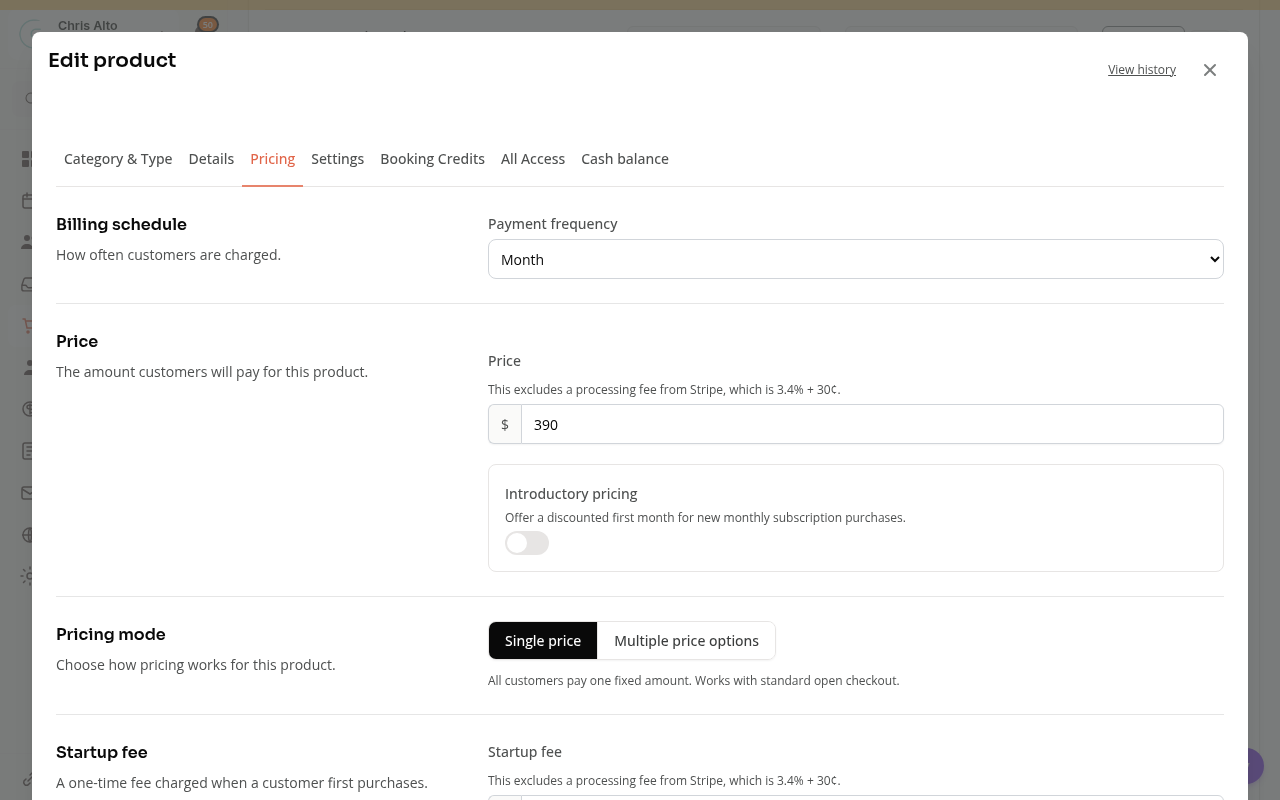The width and height of the screenshot is (1280, 800).
Task: Open the mail envelope sidebar icon
Action: point(27,493)
